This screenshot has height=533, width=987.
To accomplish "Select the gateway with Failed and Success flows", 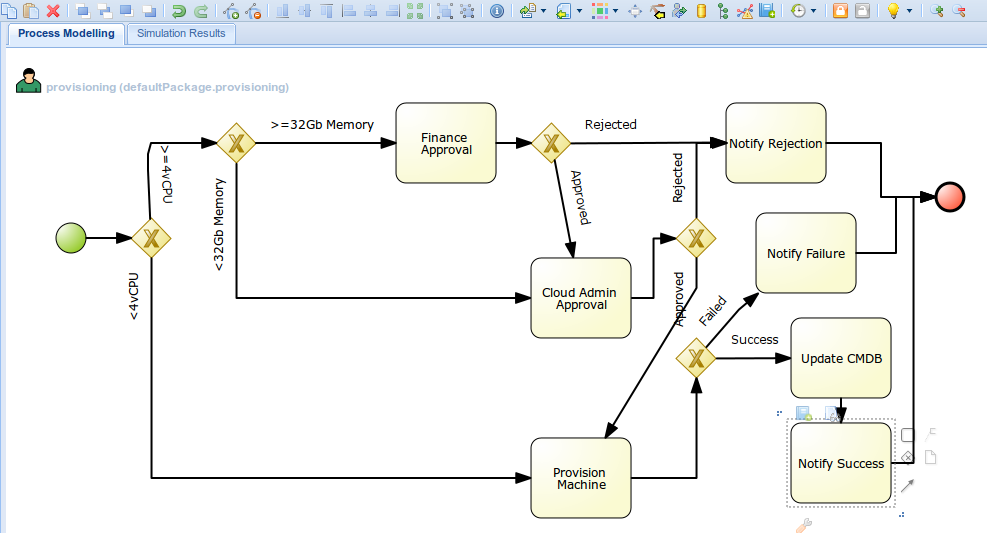I will (x=696, y=358).
